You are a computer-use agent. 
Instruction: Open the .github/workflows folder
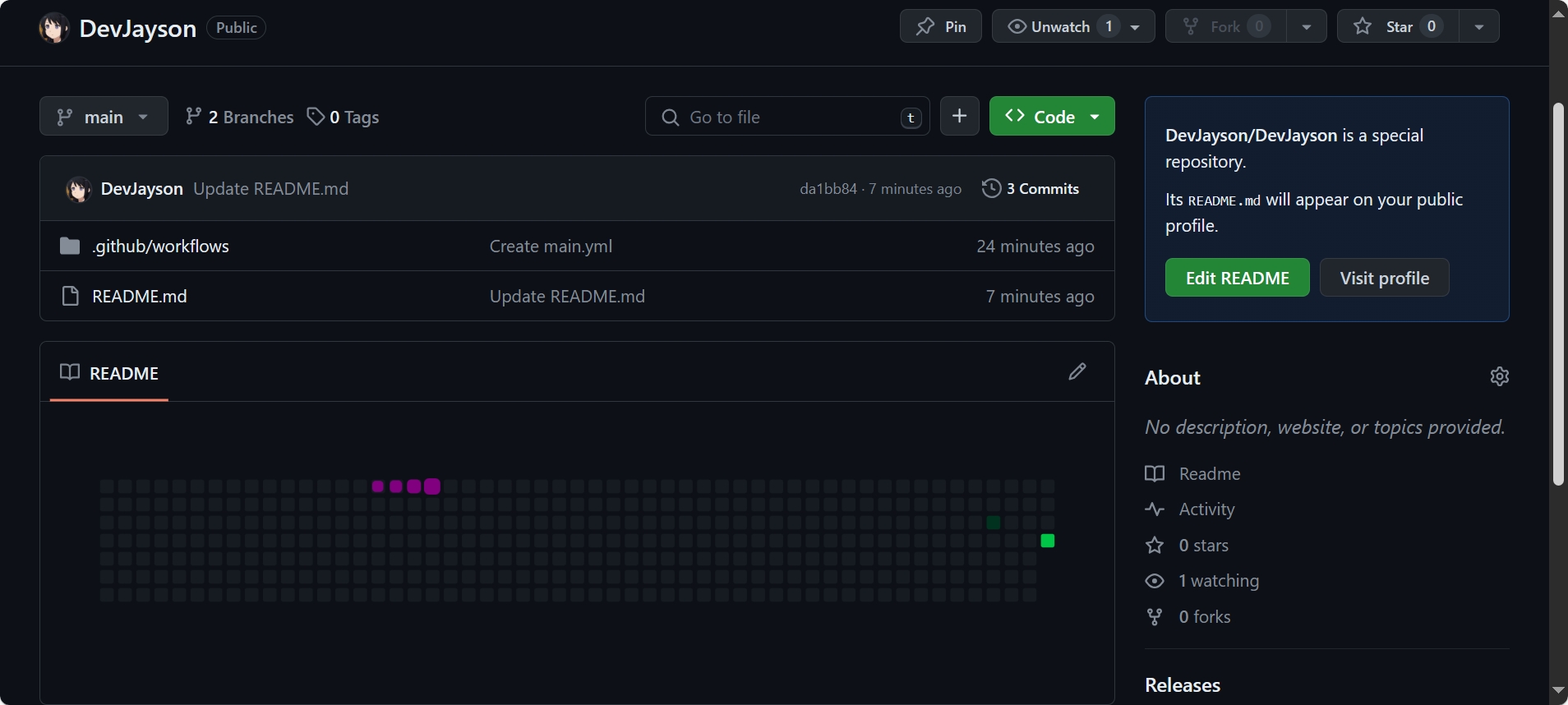[x=161, y=247]
